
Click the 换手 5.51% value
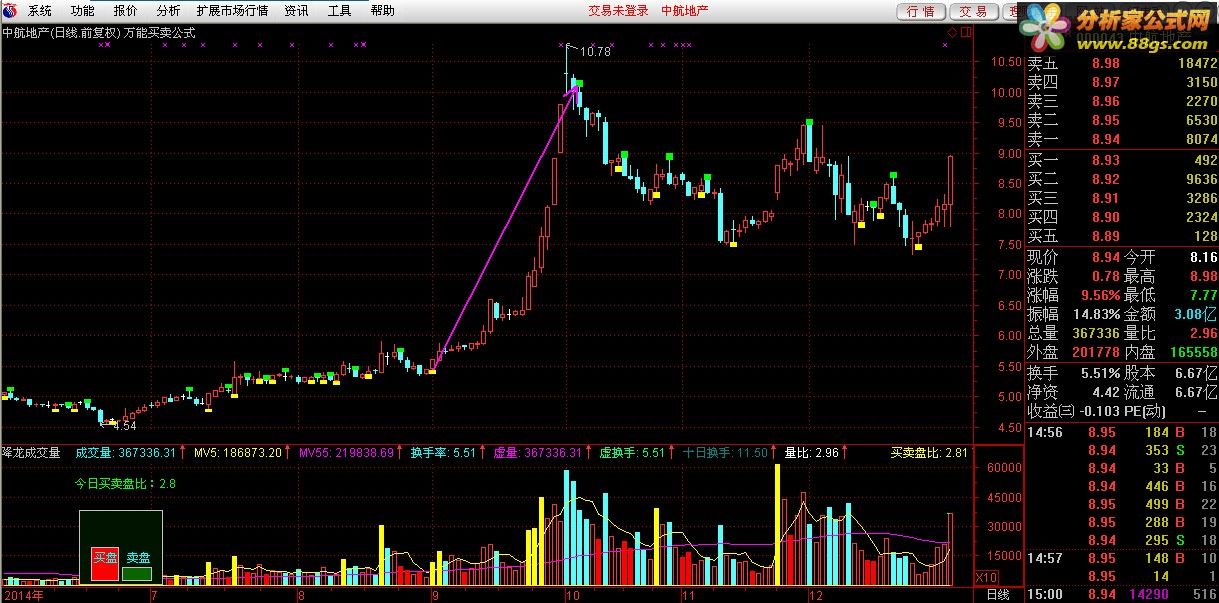click(x=1099, y=372)
